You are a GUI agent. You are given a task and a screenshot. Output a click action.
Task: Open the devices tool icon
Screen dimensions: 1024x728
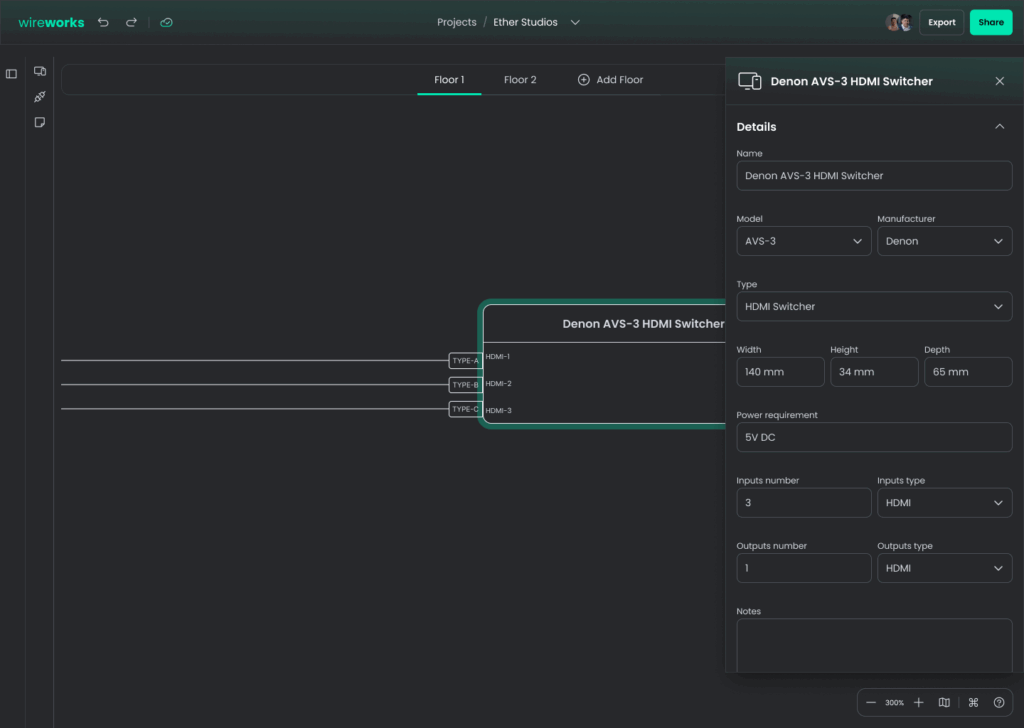click(40, 72)
